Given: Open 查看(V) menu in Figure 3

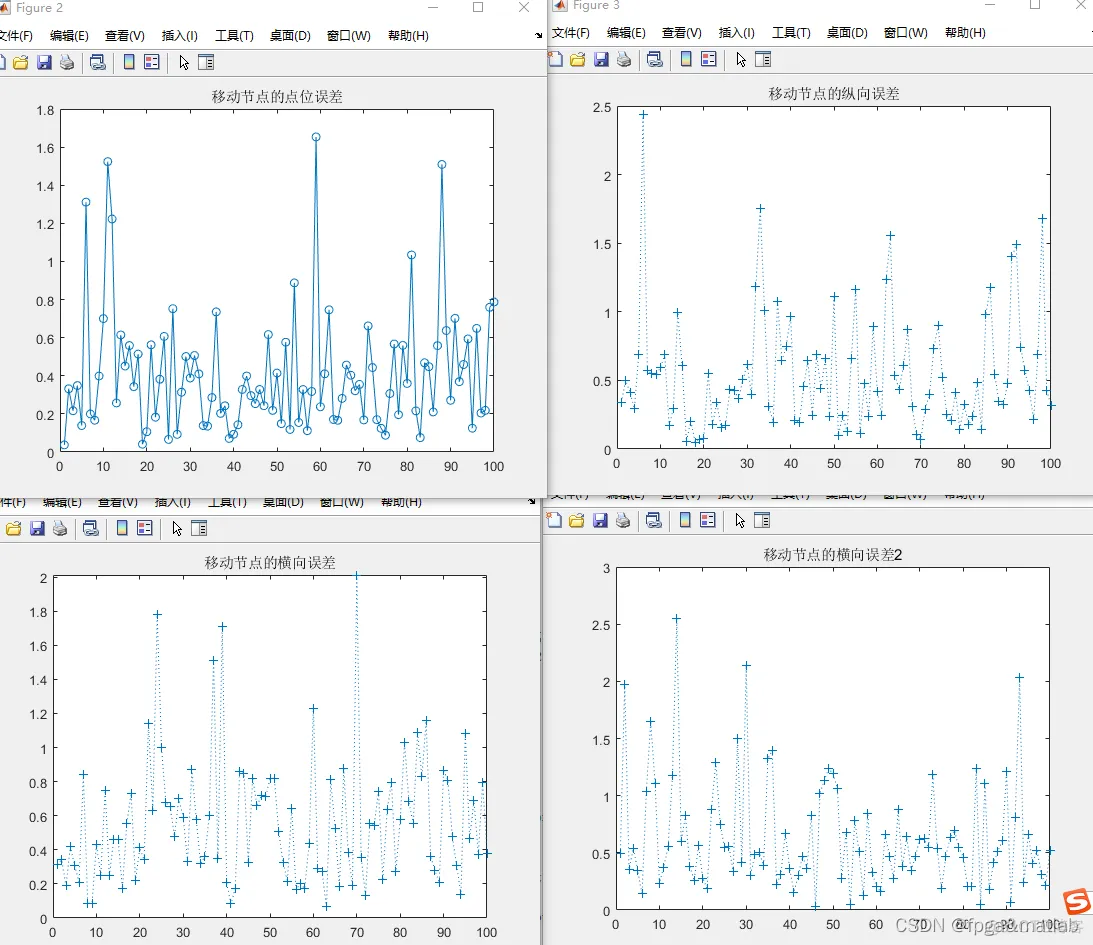Looking at the screenshot, I should [x=682, y=33].
